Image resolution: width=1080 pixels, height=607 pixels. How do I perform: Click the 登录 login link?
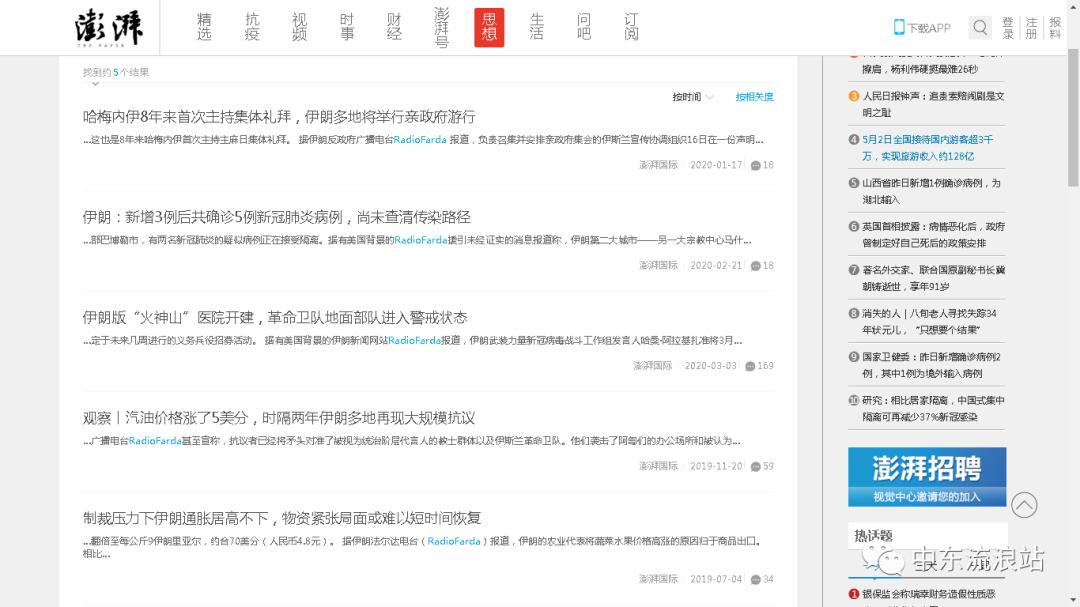[x=1007, y=27]
